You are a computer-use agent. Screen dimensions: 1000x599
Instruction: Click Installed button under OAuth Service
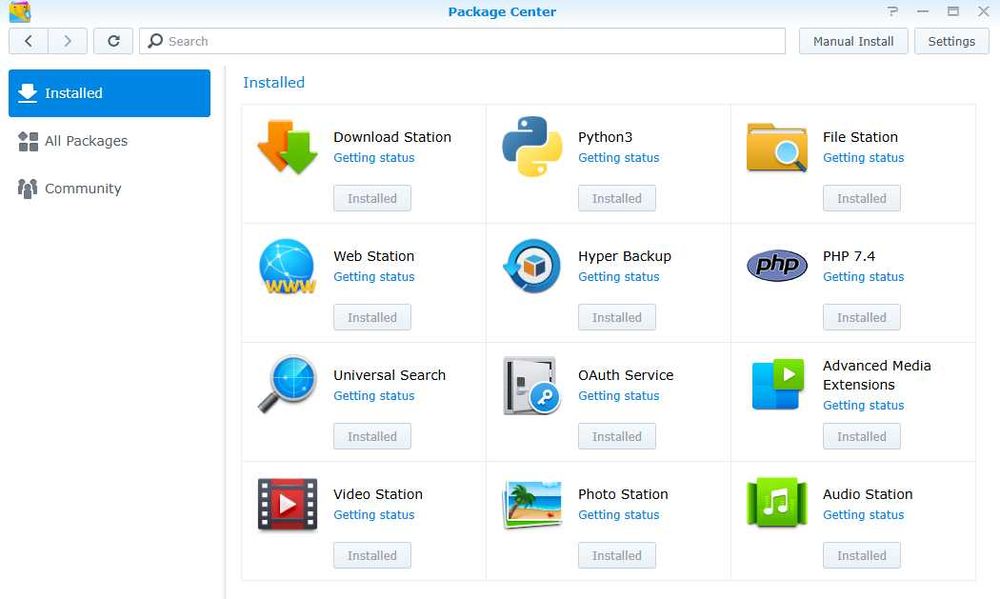click(617, 436)
